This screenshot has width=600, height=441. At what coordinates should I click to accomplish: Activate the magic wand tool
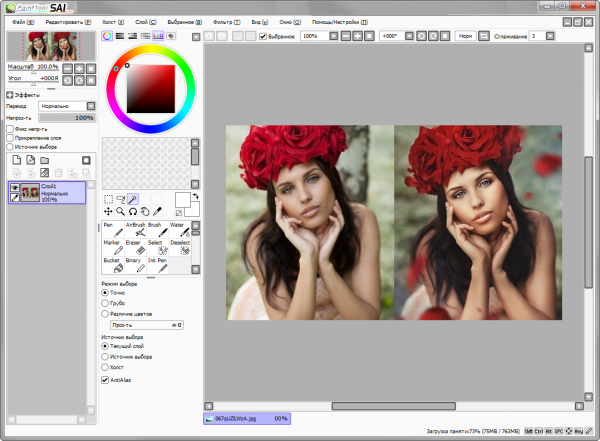pyautogui.click(x=133, y=199)
